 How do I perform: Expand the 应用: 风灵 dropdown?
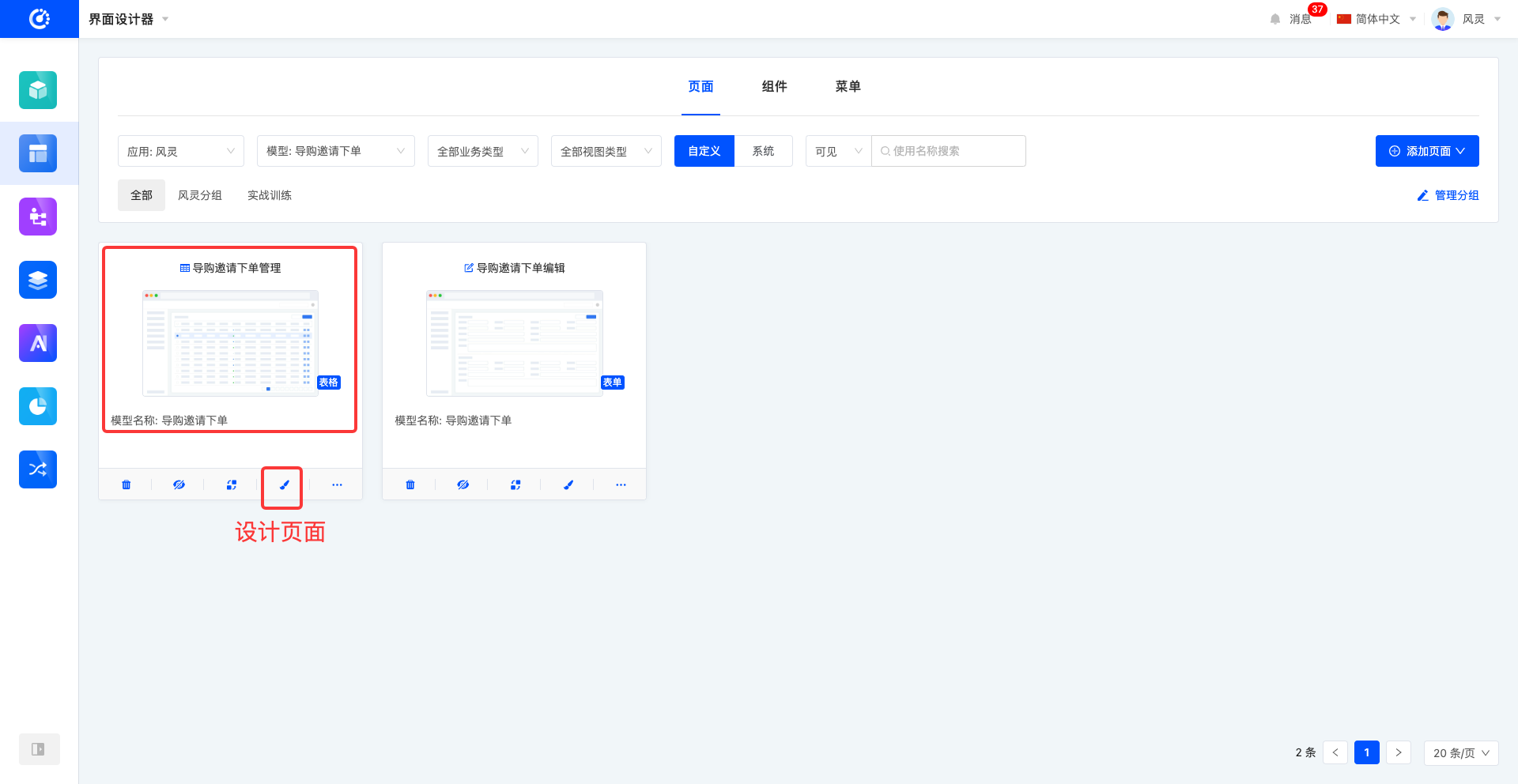point(181,151)
